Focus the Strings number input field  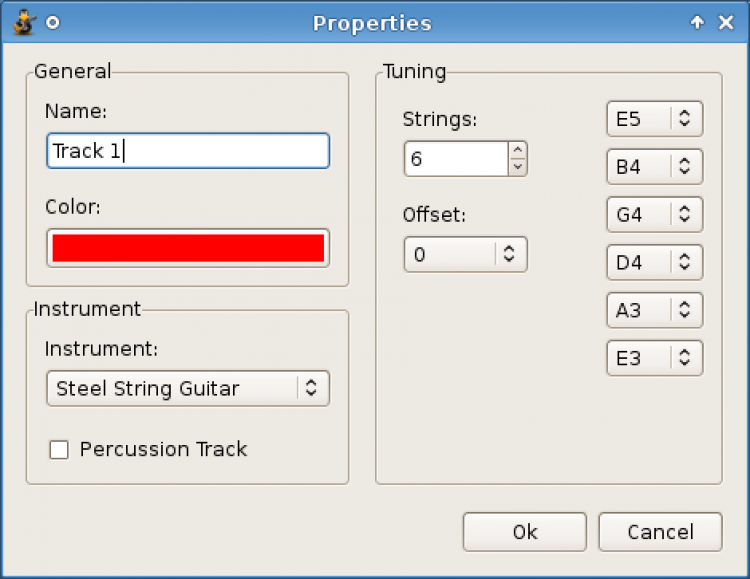click(x=456, y=158)
